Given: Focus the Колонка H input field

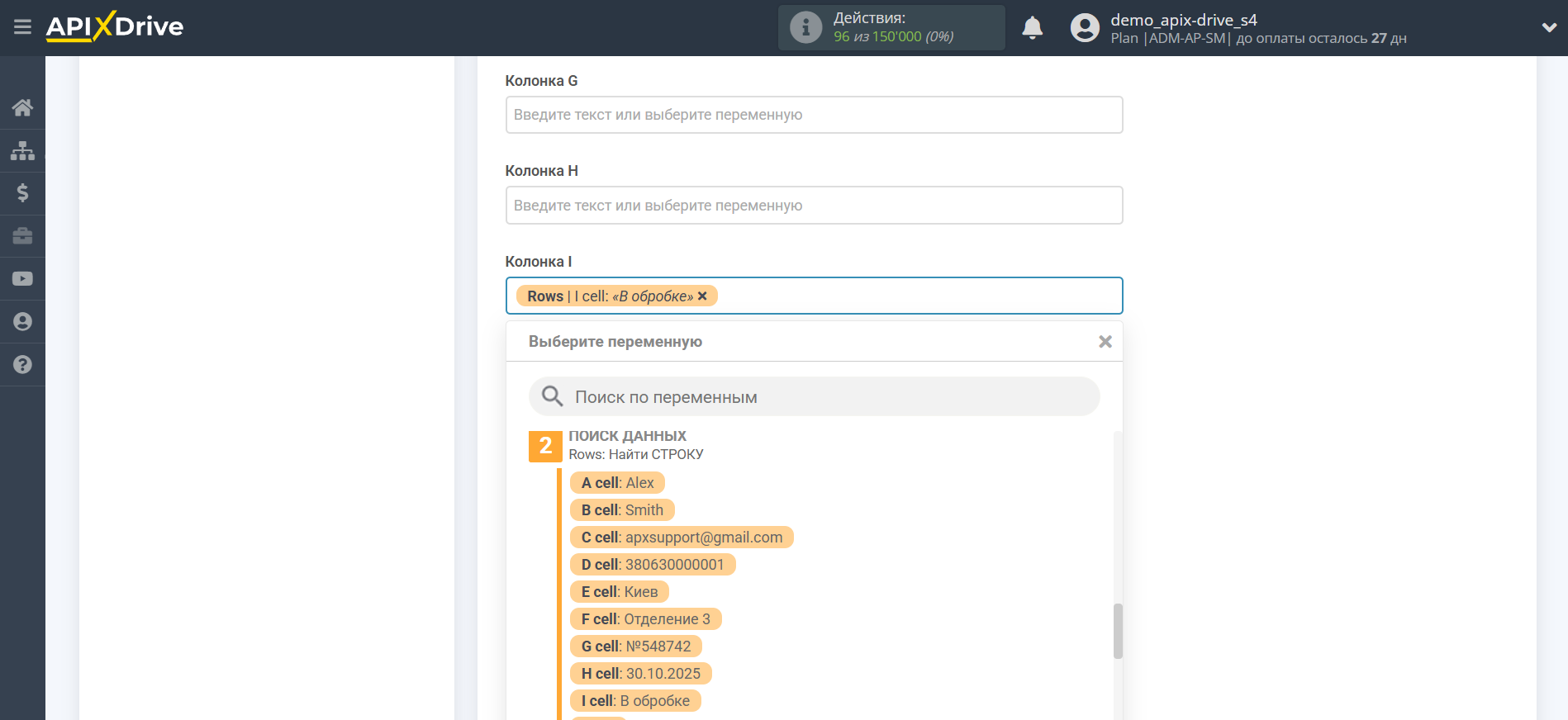Looking at the screenshot, I should pyautogui.click(x=814, y=206).
